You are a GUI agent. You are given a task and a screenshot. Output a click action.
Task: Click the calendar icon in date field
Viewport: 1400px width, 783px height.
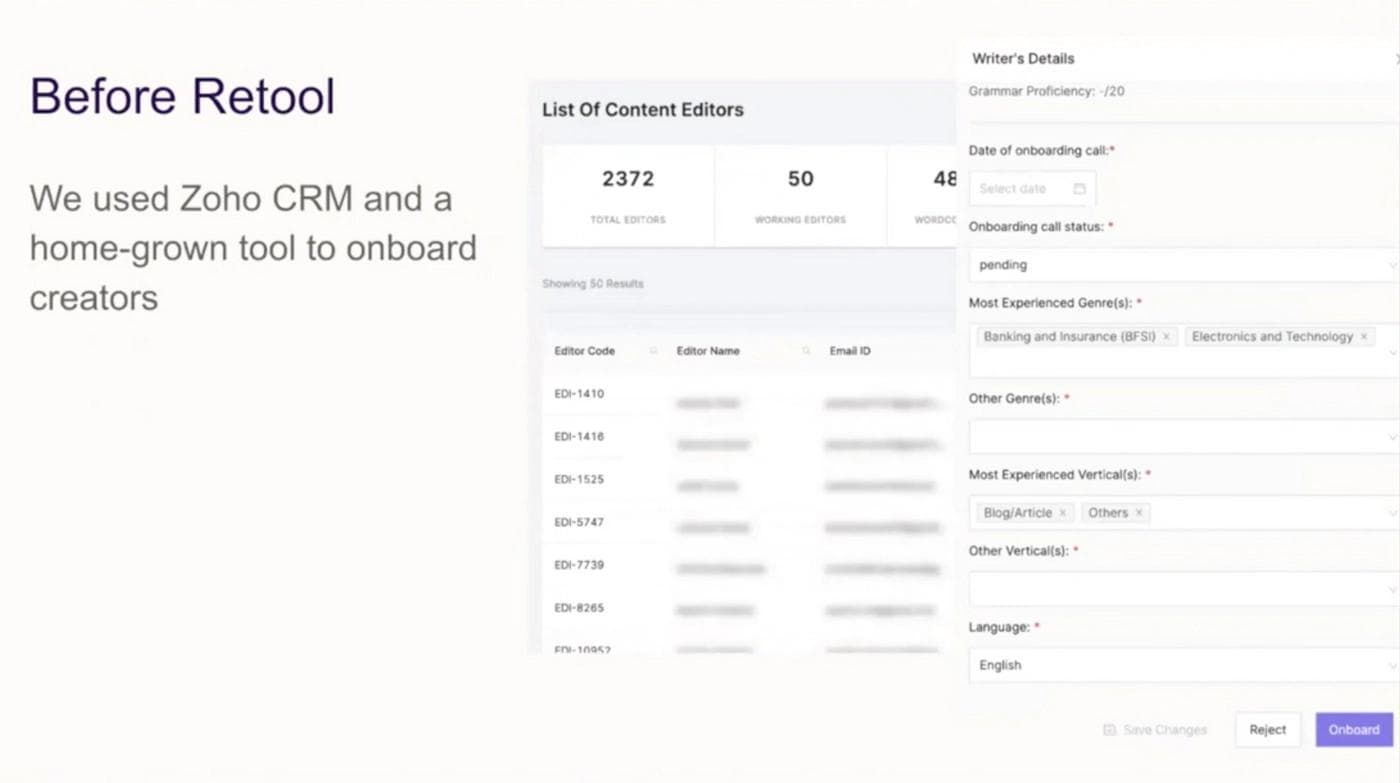tap(1079, 189)
